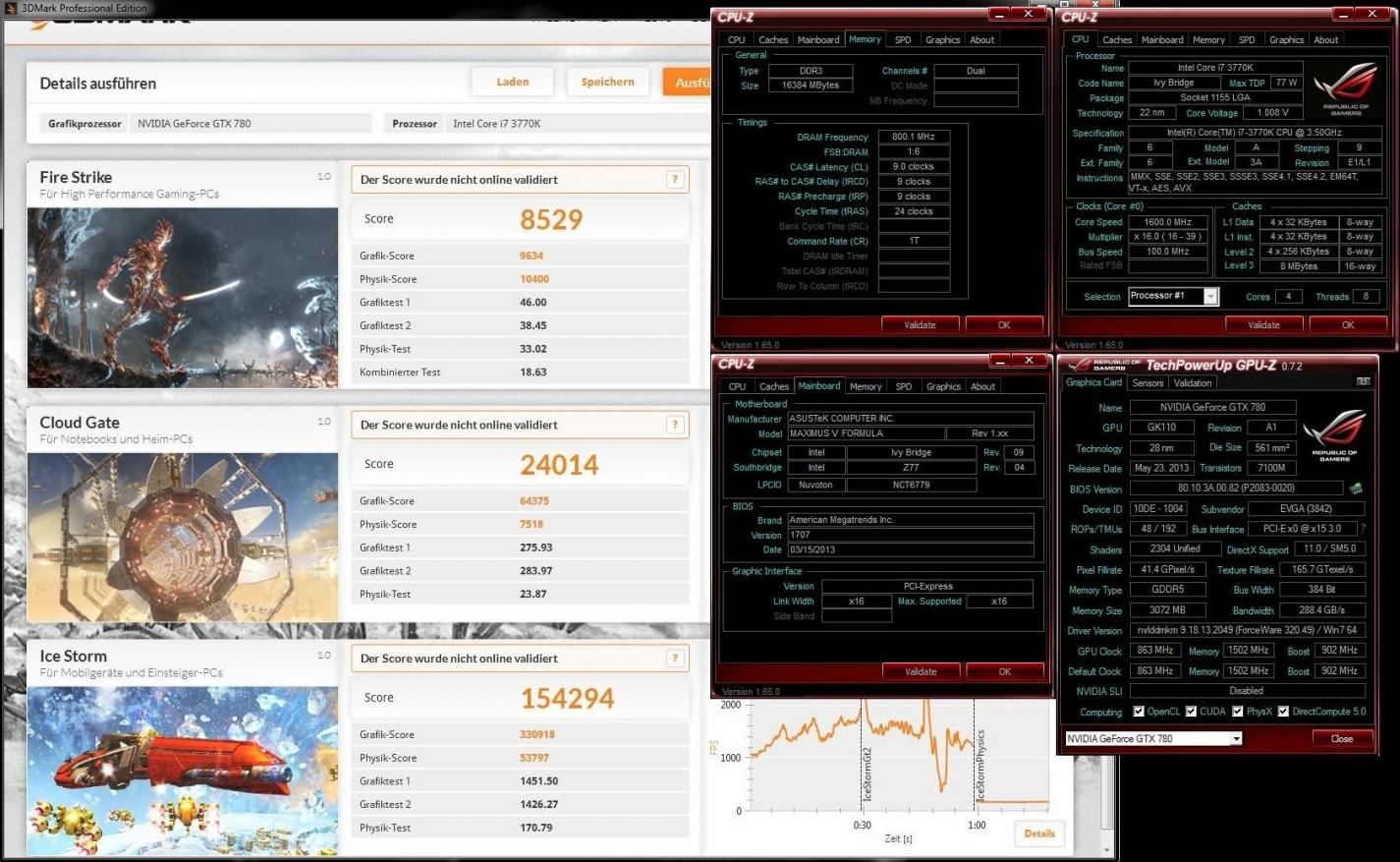Image resolution: width=1400 pixels, height=862 pixels.
Task: Click the Speichern button in 3DMark
Action: [608, 83]
